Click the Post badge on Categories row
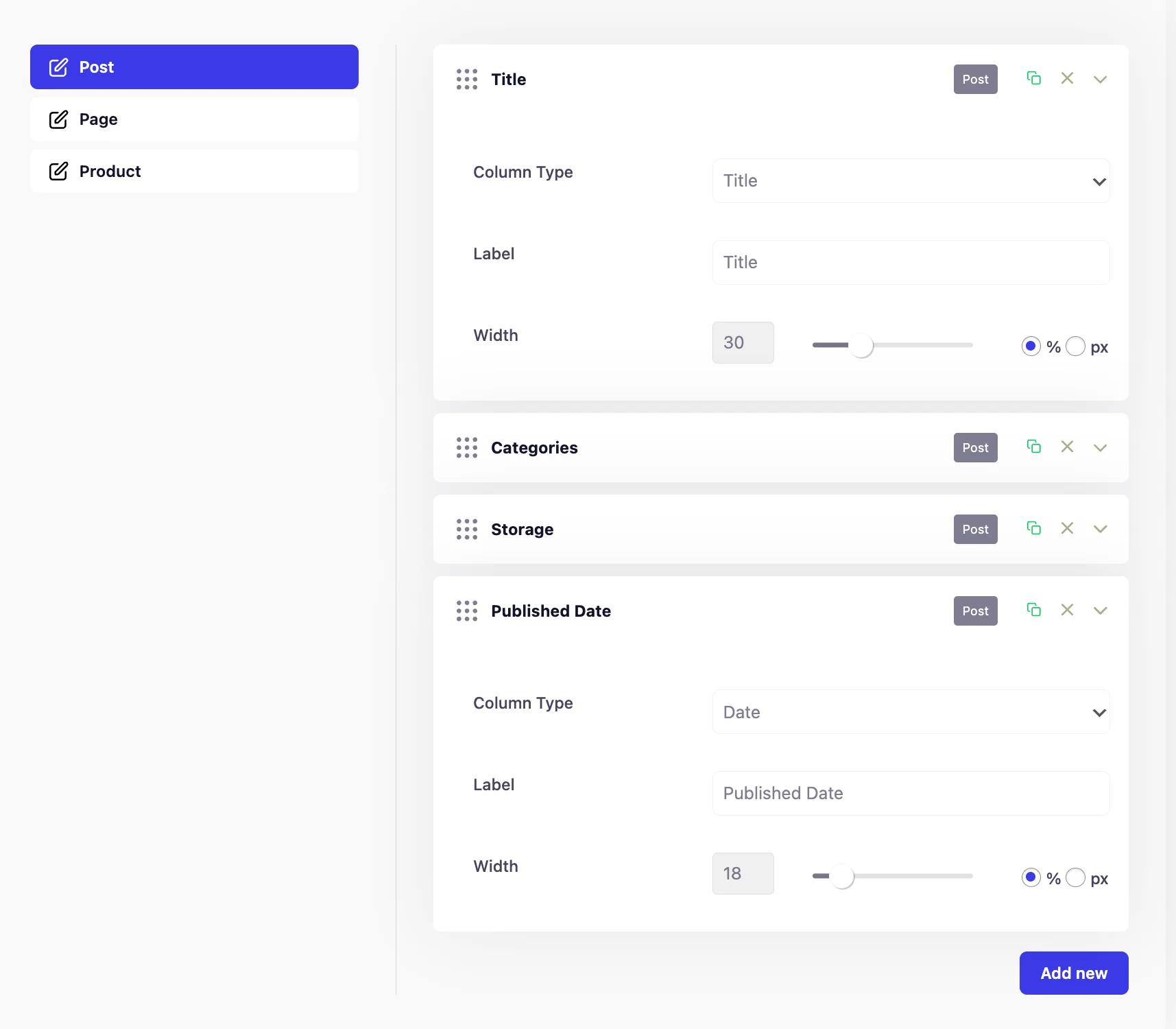This screenshot has width=1176, height=1029. (976, 448)
